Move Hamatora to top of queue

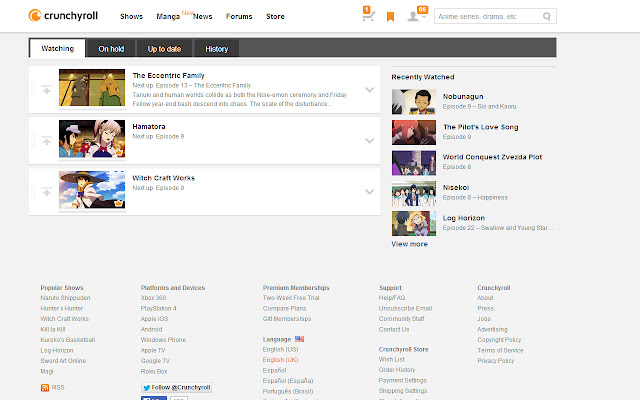pyautogui.click(x=47, y=140)
